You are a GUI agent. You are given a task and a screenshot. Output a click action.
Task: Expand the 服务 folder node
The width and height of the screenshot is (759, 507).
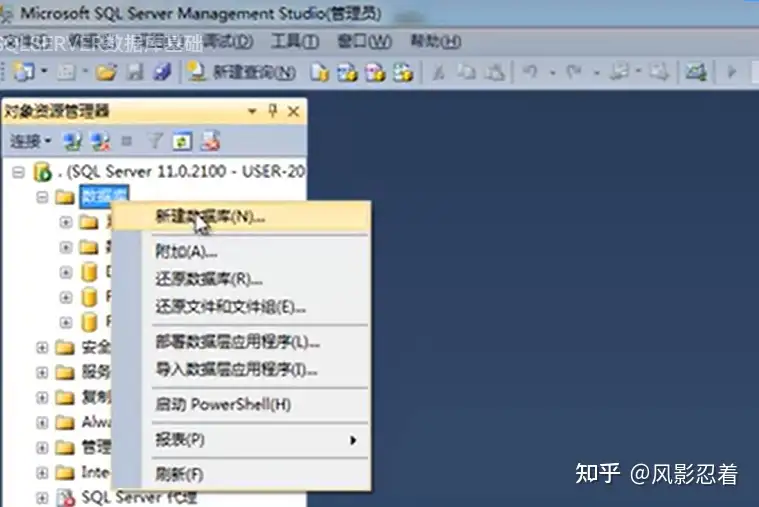(x=42, y=372)
